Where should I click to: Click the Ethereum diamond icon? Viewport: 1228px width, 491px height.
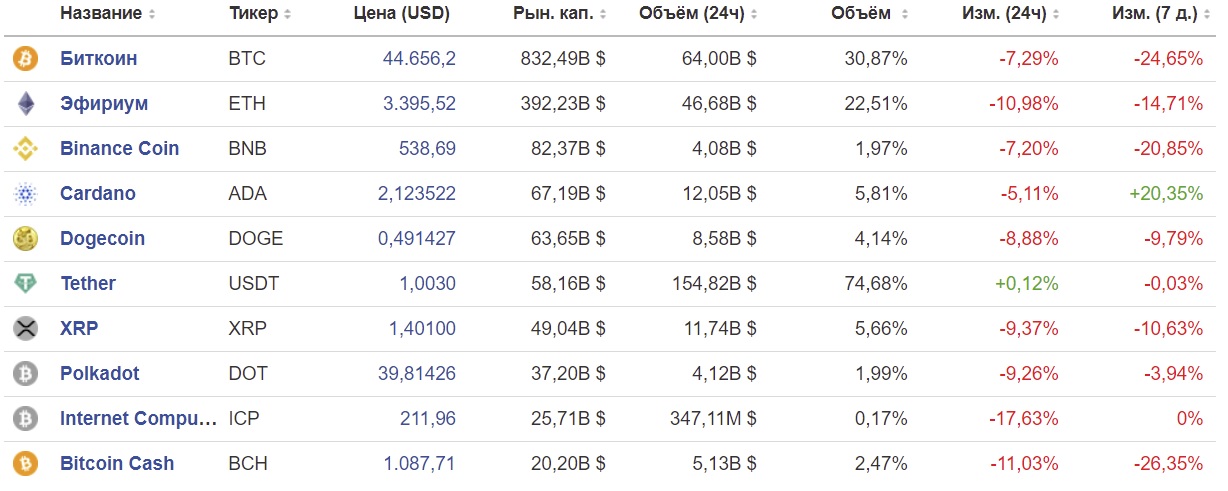point(24,104)
